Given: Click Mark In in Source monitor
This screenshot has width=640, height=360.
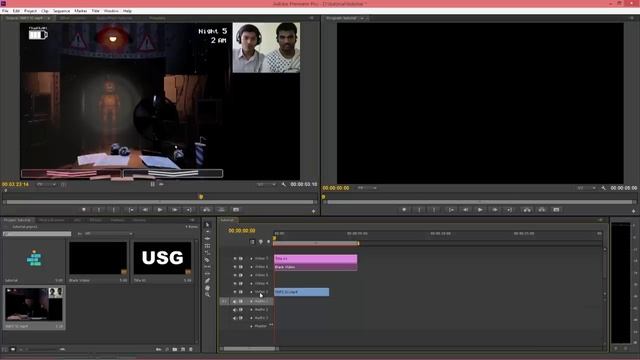Looking at the screenshot, I should 99,210.
